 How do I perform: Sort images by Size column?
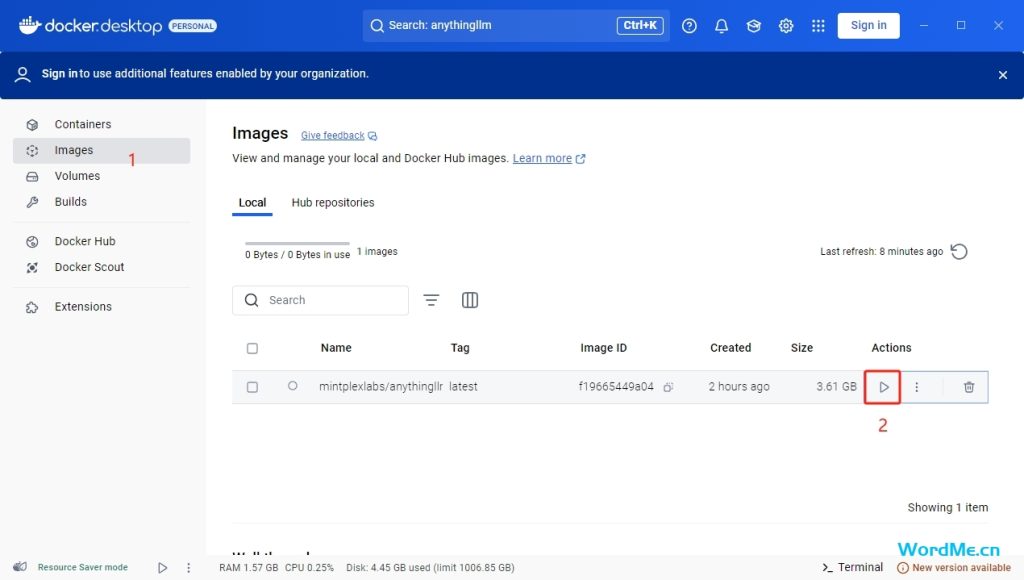(801, 348)
